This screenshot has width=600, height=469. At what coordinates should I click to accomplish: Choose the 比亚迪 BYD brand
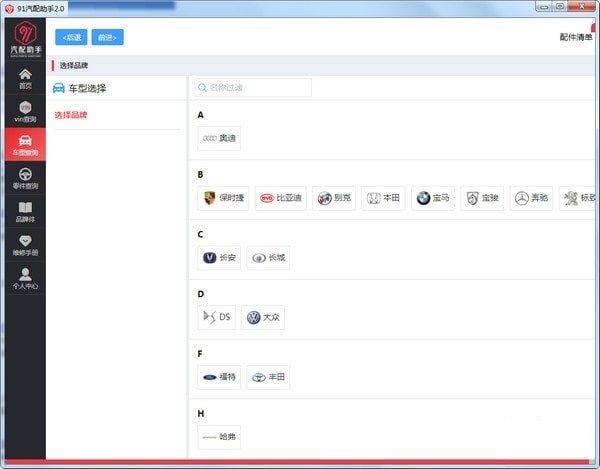pyautogui.click(x=280, y=198)
